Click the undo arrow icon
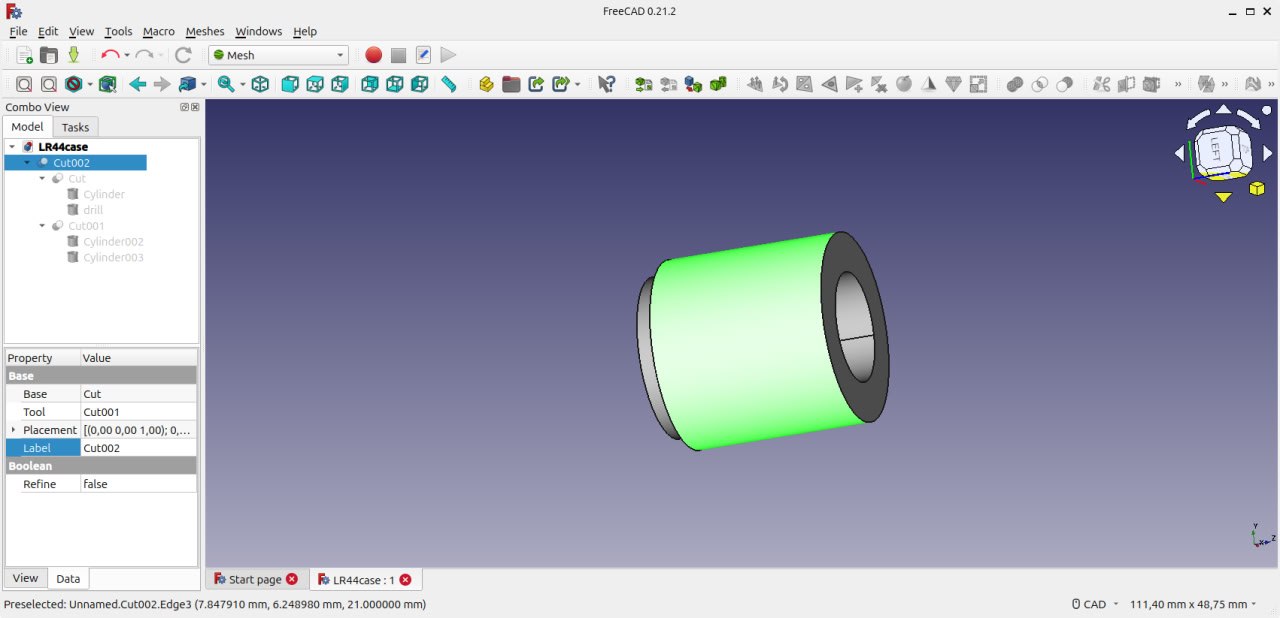This screenshot has height=618, width=1280. tap(109, 55)
